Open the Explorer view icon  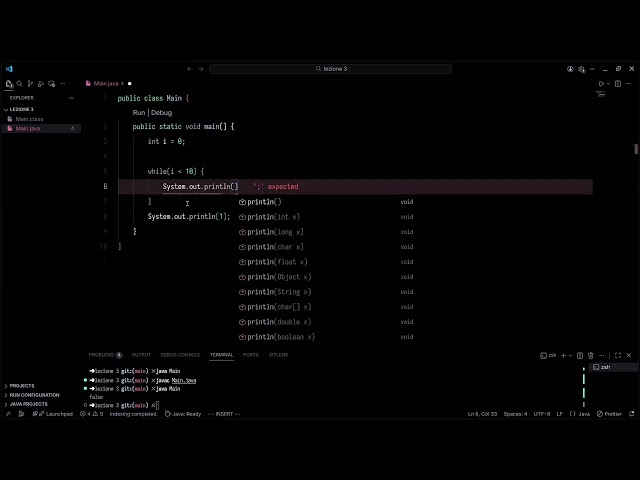point(9,84)
